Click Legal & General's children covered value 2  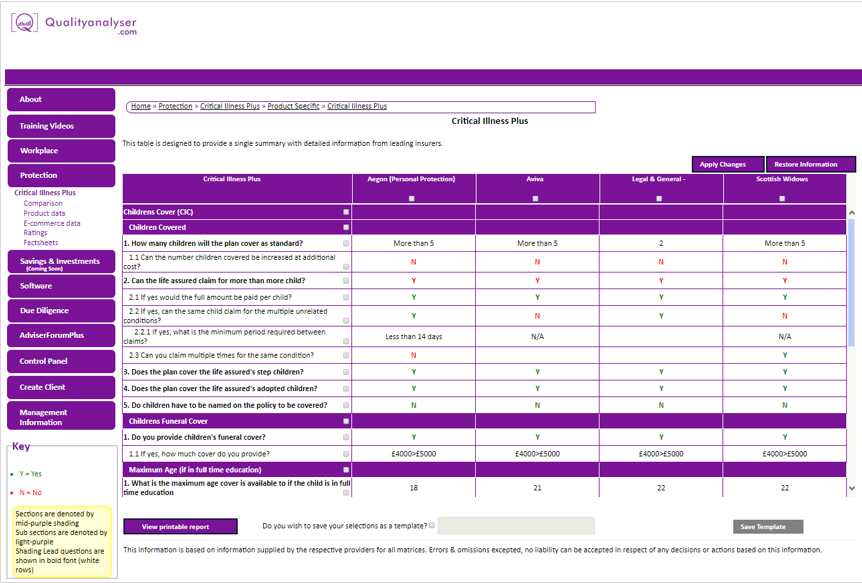click(x=661, y=243)
